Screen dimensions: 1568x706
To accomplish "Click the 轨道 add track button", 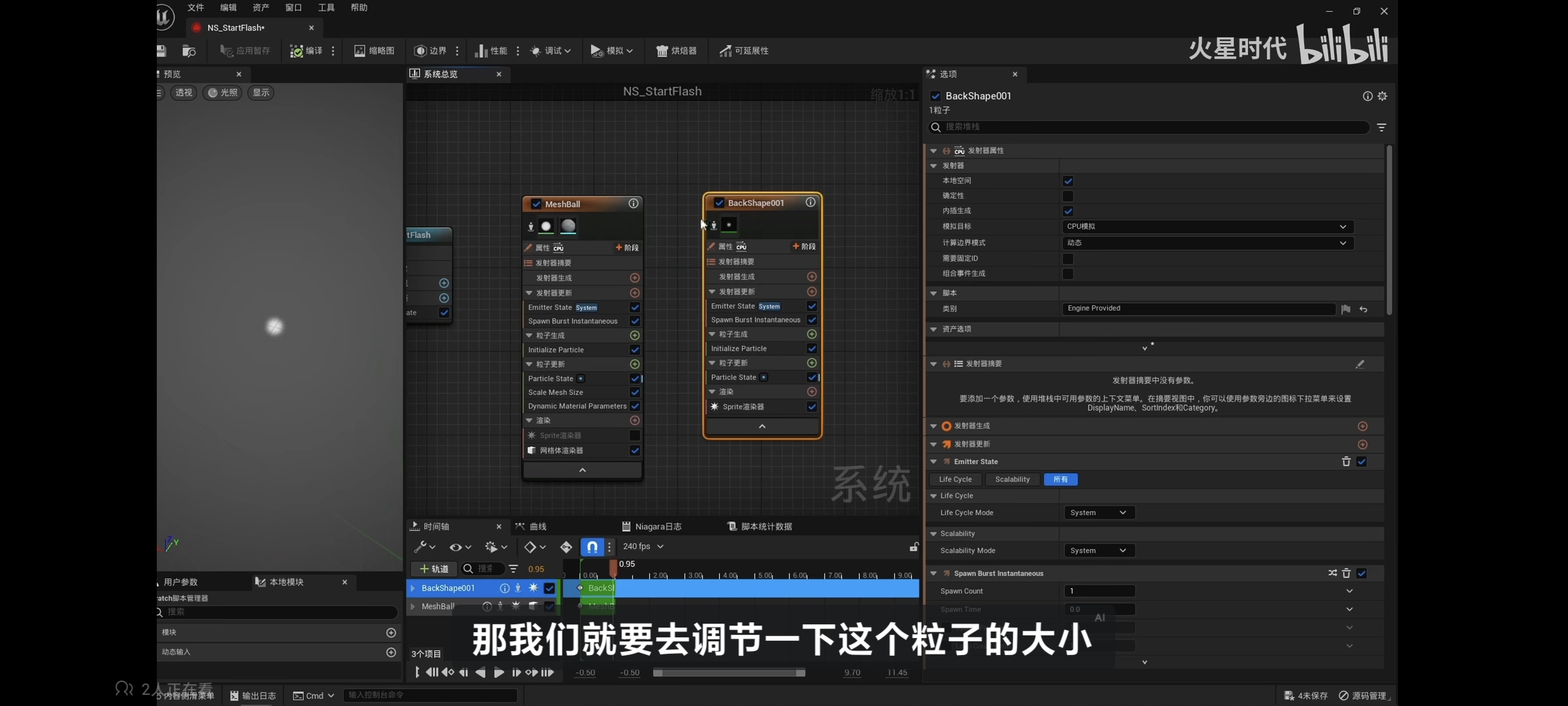I will (434, 569).
